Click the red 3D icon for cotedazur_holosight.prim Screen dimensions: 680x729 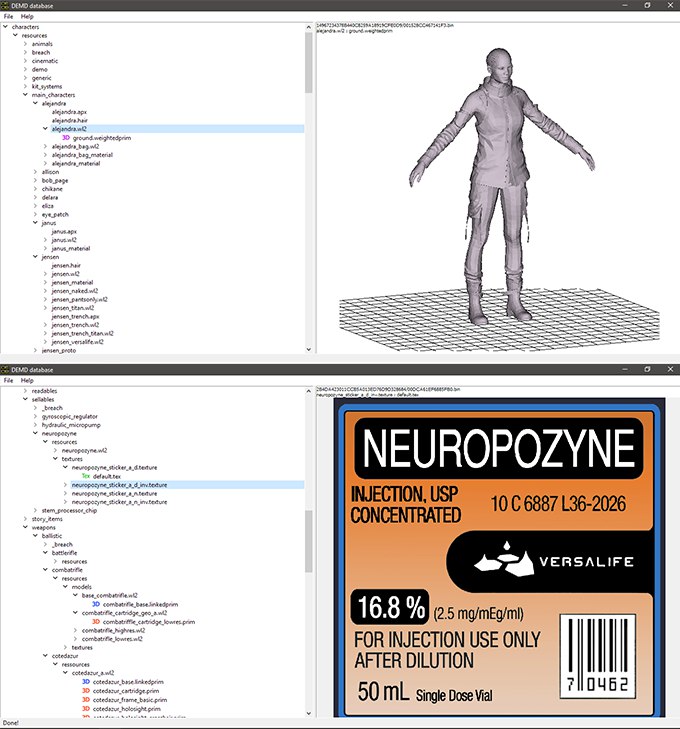tap(86, 709)
